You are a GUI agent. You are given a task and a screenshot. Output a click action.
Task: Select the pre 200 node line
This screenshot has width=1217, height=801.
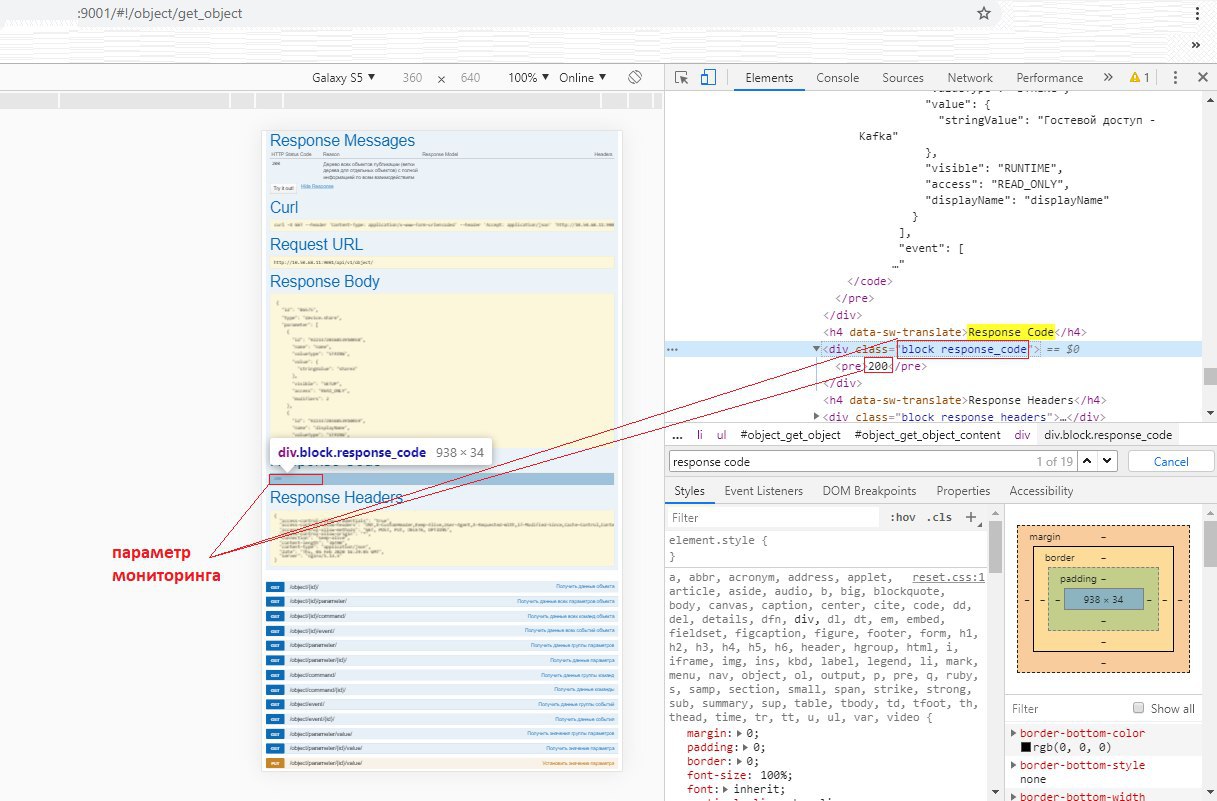pos(880,366)
